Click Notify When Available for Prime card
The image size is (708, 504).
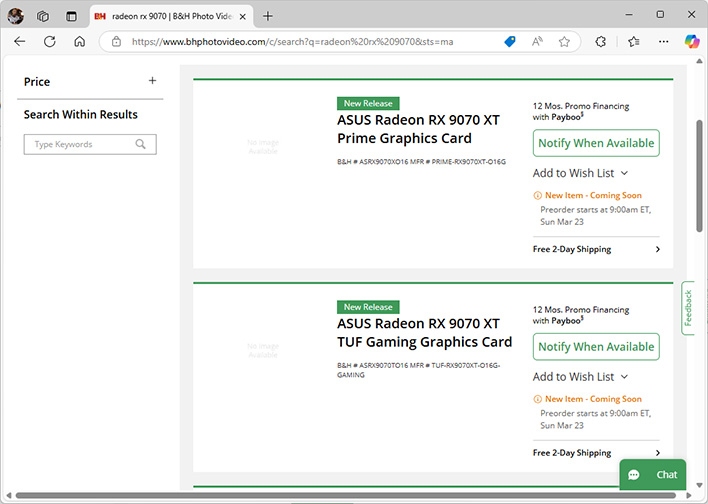click(596, 143)
